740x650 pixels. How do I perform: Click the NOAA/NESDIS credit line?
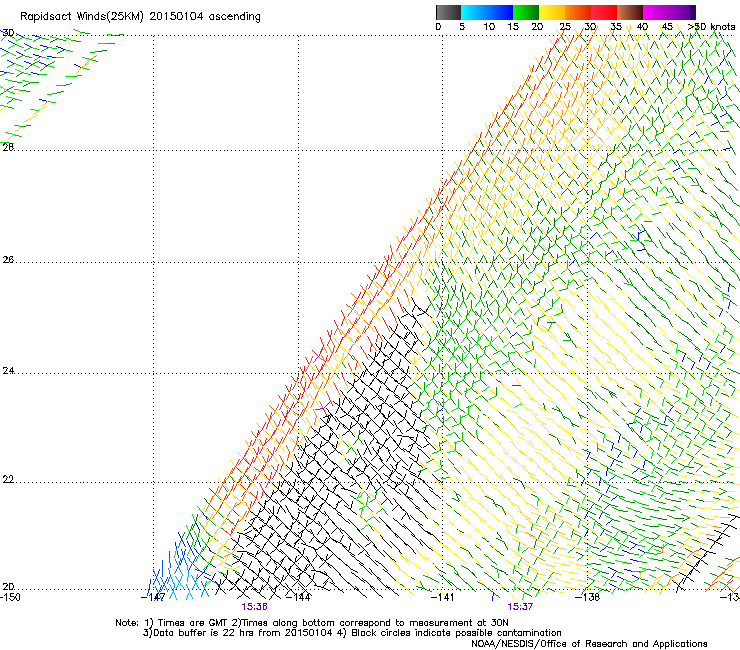click(589, 644)
